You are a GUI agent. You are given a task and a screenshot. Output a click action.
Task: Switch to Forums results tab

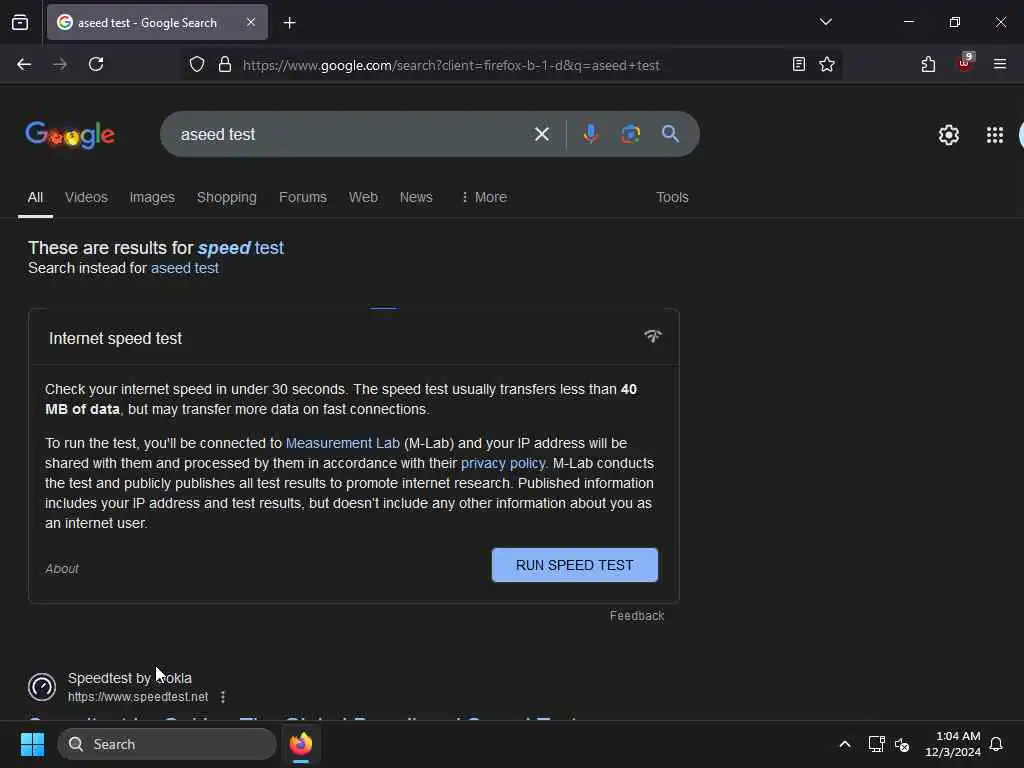(303, 197)
